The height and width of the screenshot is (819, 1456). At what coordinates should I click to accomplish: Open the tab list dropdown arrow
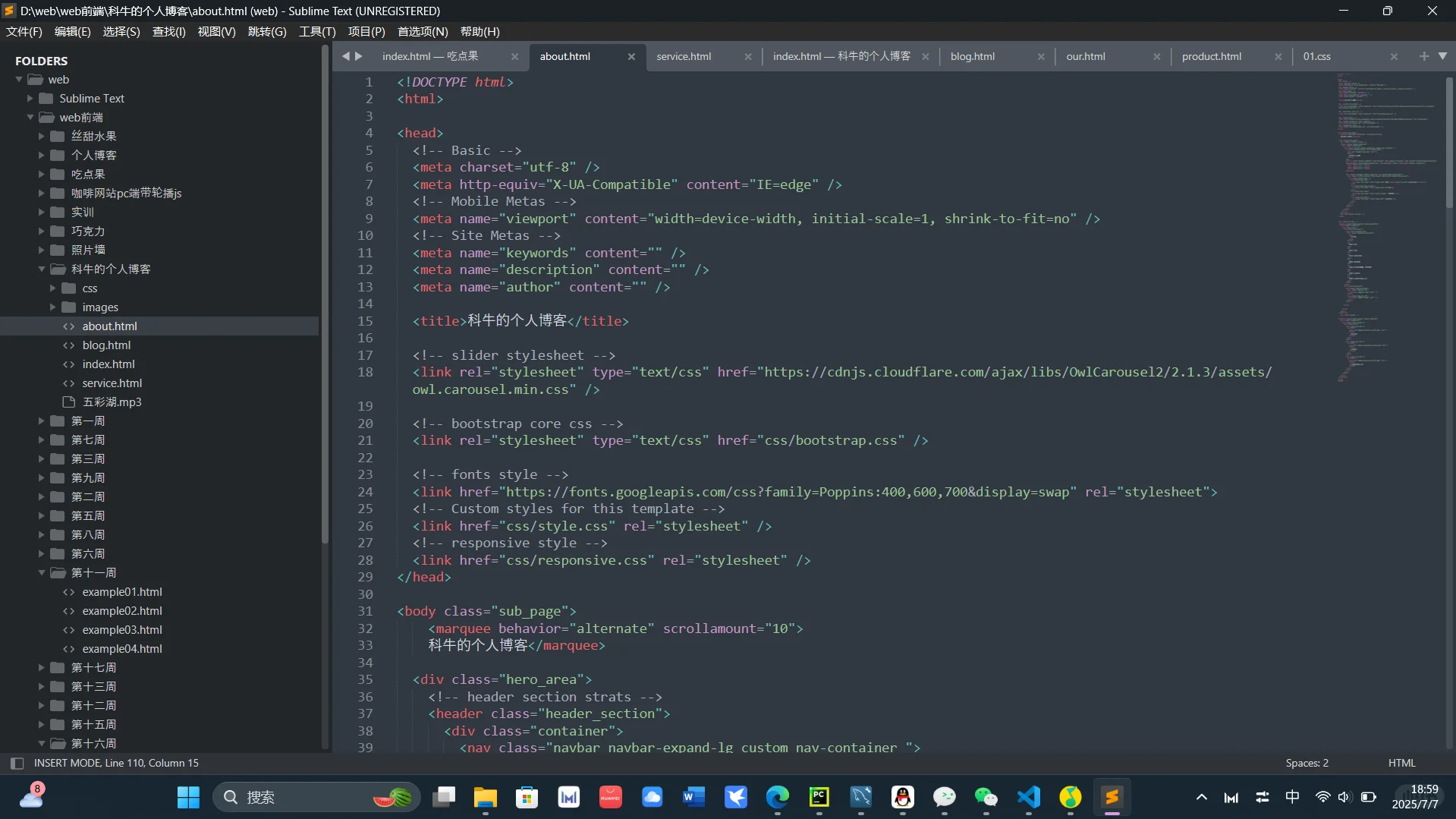[x=1442, y=56]
